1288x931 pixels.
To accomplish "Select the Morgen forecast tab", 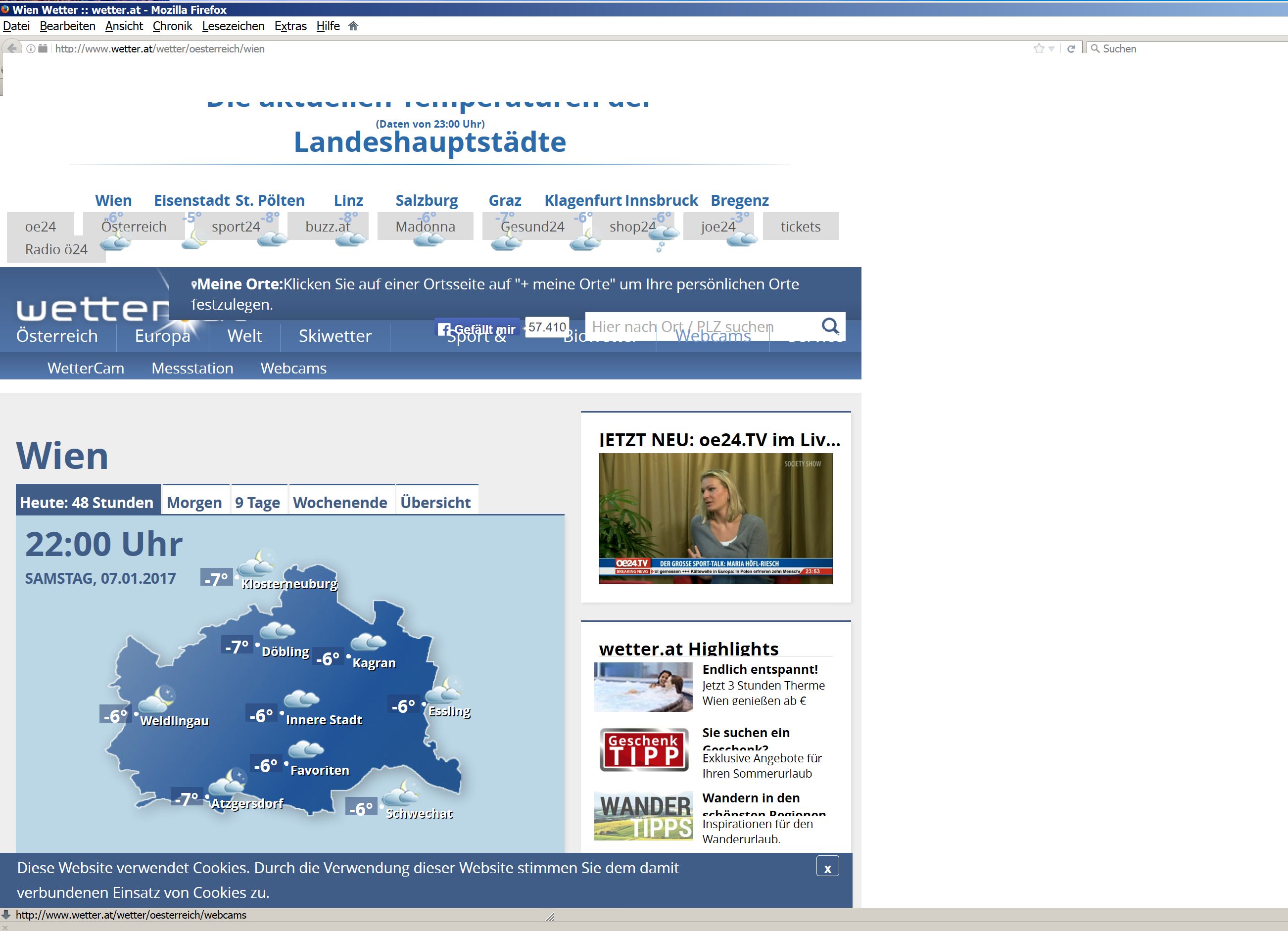I will [194, 502].
